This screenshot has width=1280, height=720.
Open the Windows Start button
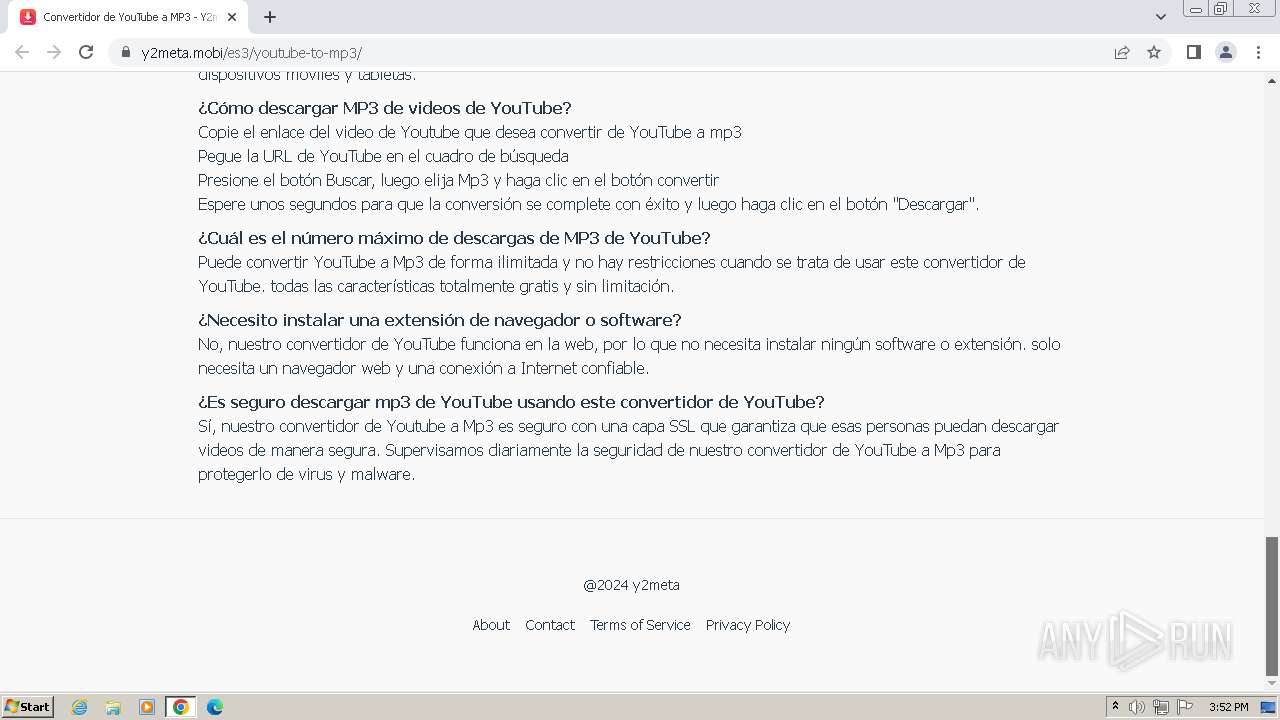[x=28, y=706]
